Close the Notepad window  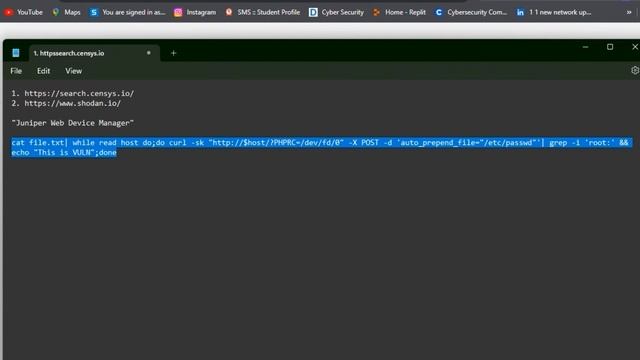tap(635, 47)
